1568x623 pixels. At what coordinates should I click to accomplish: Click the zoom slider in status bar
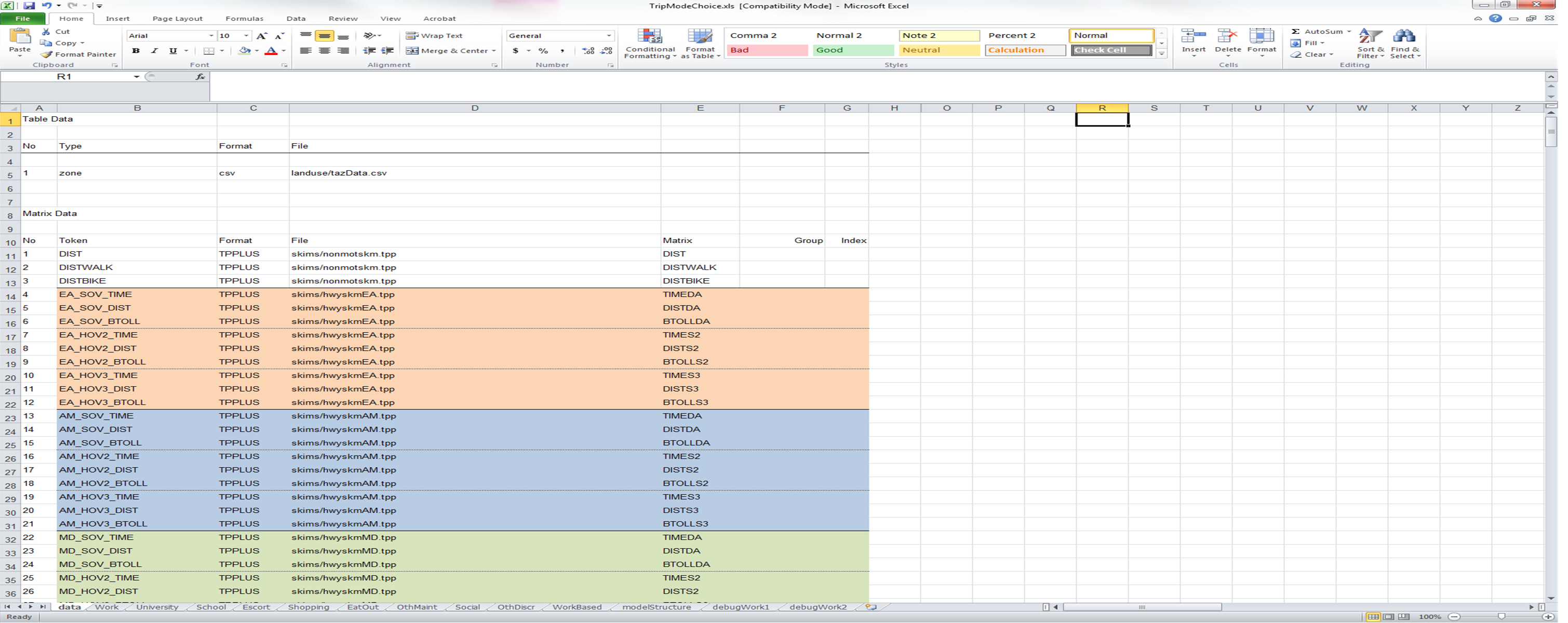[x=1501, y=616]
